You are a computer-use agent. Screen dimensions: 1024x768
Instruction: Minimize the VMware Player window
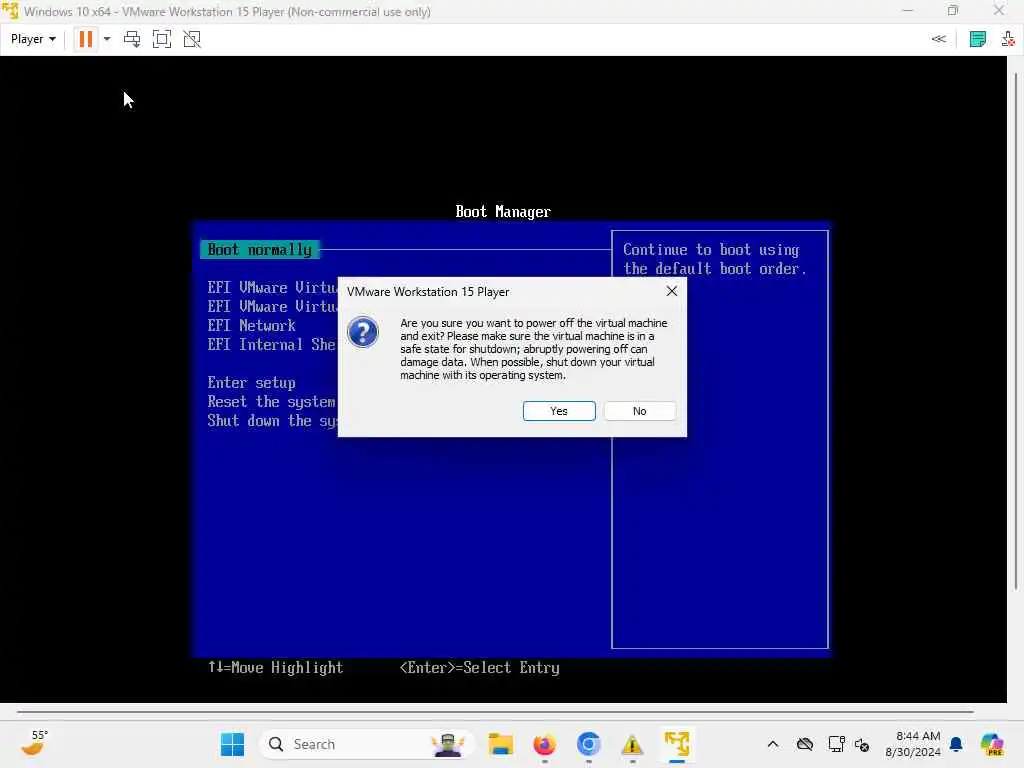908,11
